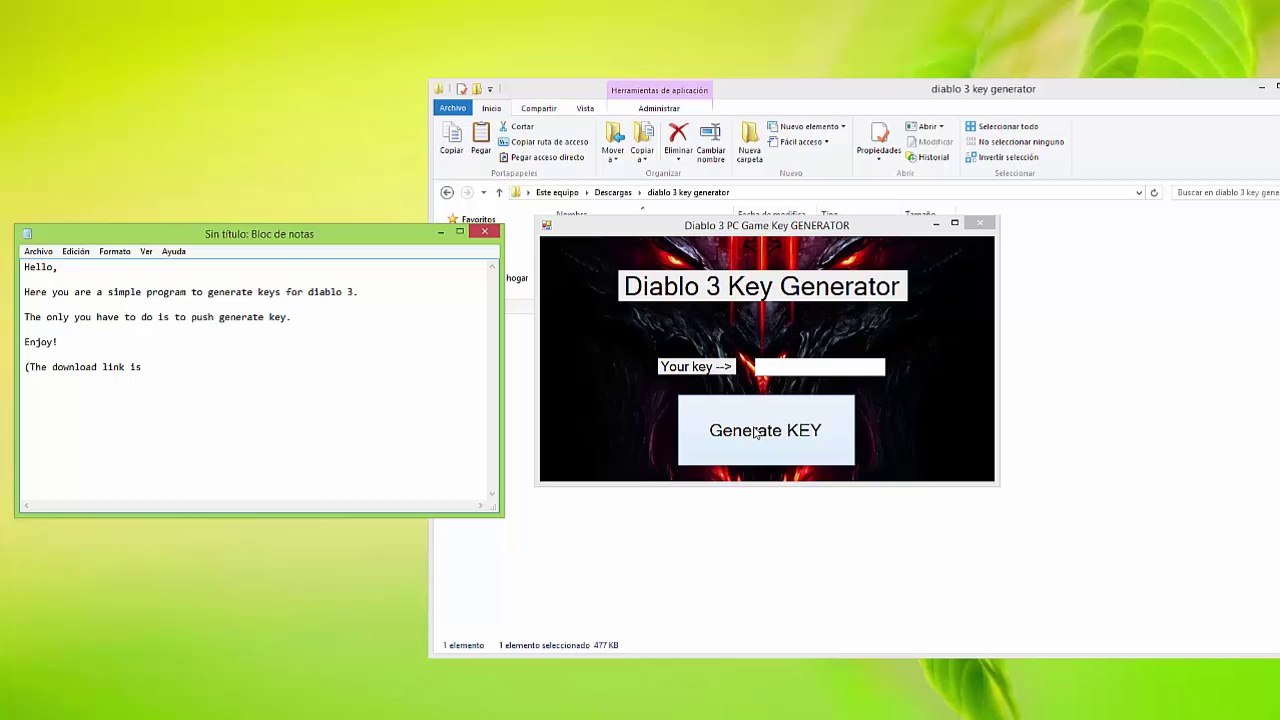1280x720 pixels.
Task: Click Descargas in the address breadcrumb
Action: click(613, 192)
